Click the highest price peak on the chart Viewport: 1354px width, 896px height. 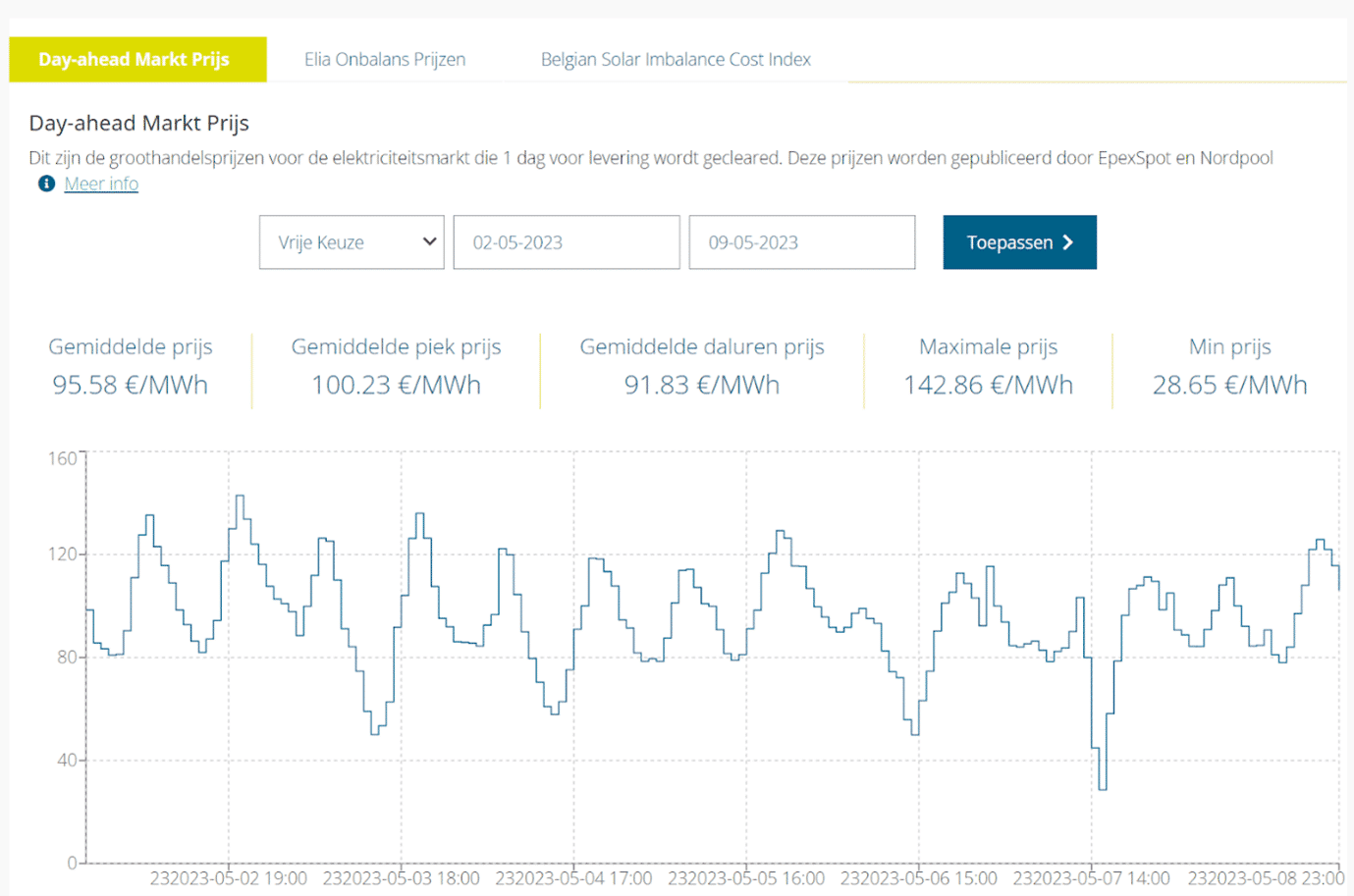[241, 497]
